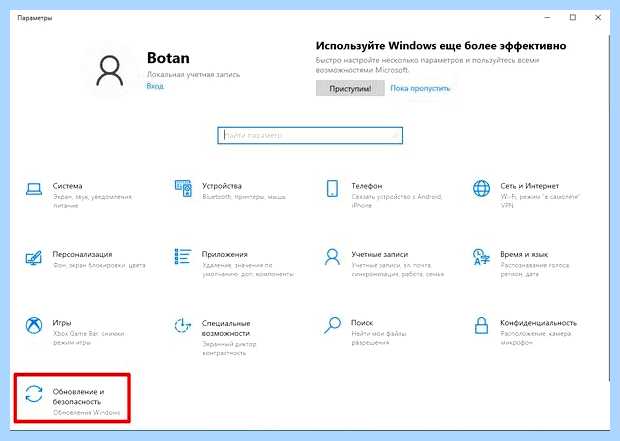Open the Приложения list icon
The width and height of the screenshot is (620, 441).
(x=183, y=256)
